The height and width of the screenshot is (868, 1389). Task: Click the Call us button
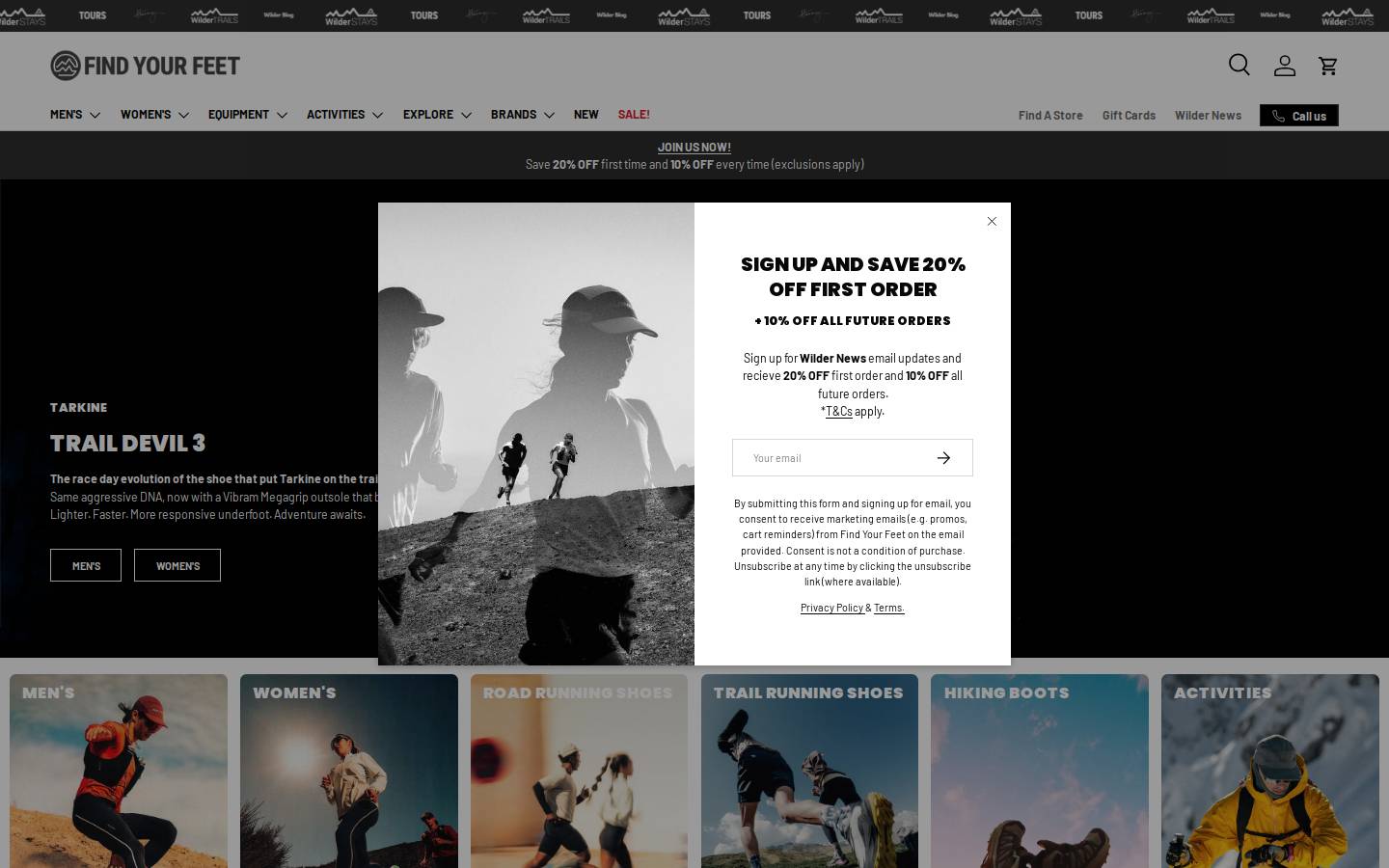click(x=1298, y=116)
